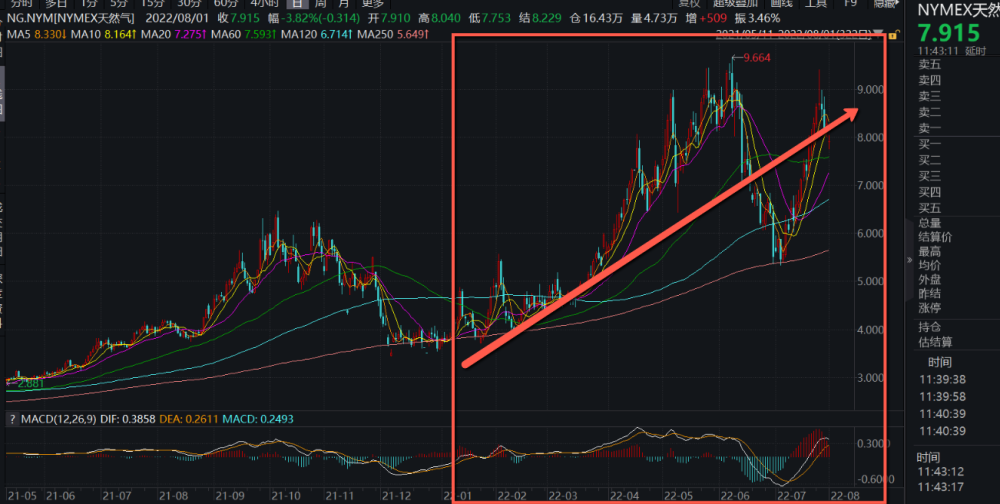The image size is (1000, 504).
Task: Choose the 60分 interval
Action: tap(224, 3)
